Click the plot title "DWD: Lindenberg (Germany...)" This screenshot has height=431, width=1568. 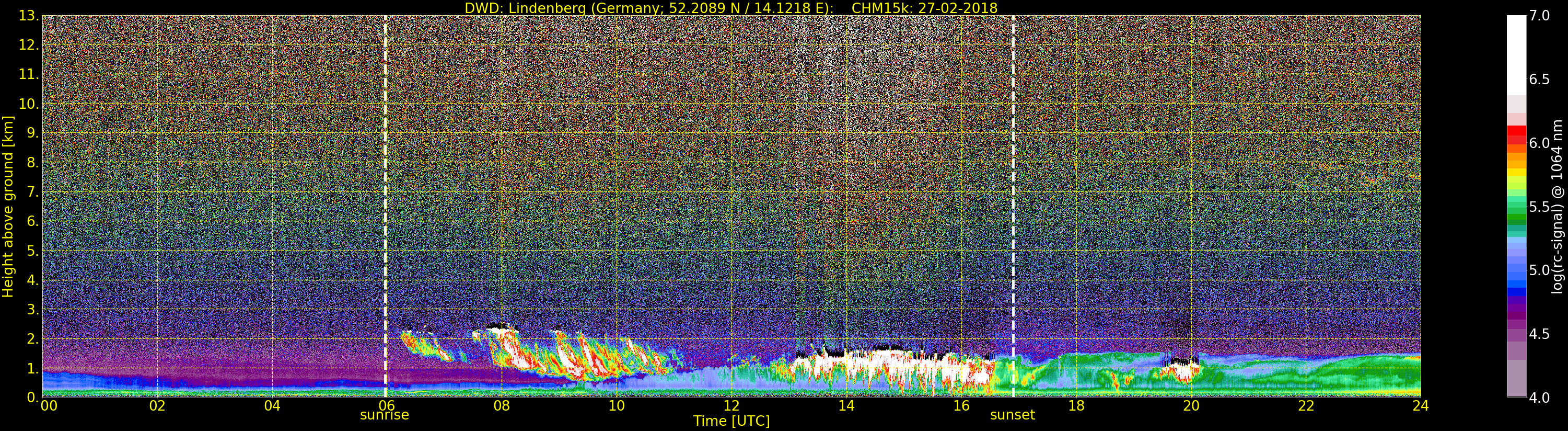click(x=730, y=8)
